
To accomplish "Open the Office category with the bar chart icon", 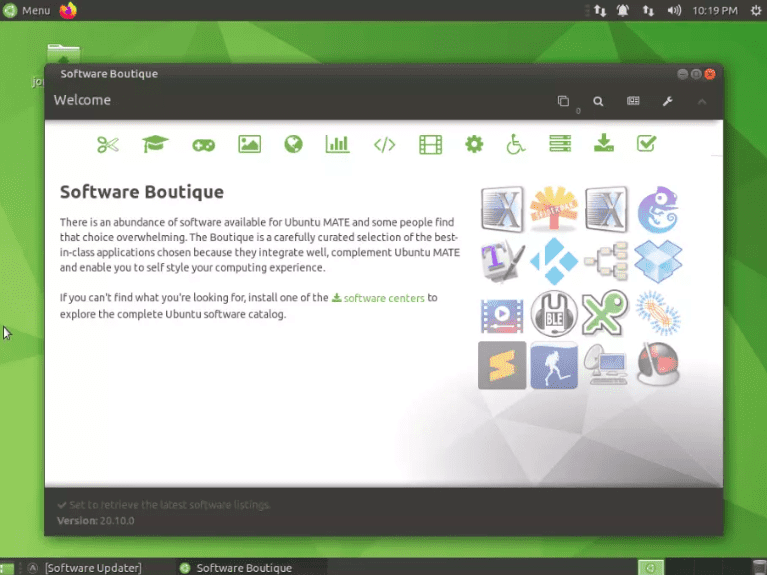I will [338, 144].
